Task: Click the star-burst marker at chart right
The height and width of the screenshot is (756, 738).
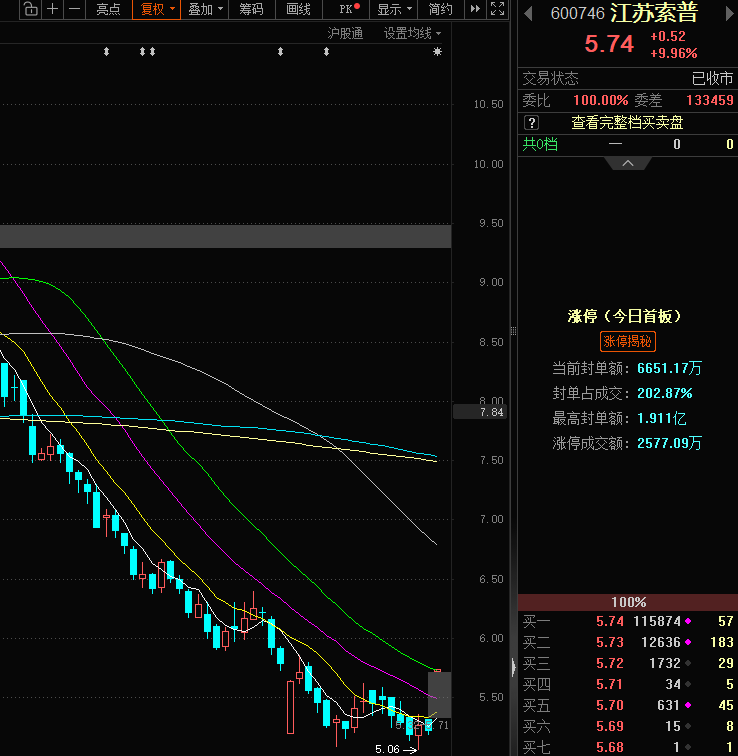Action: [x=437, y=52]
